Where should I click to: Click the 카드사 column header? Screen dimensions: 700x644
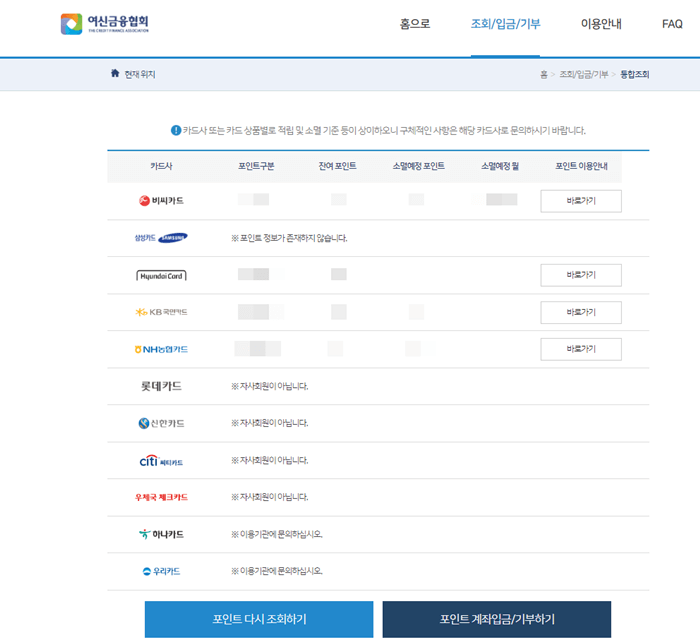pyautogui.click(x=161, y=166)
